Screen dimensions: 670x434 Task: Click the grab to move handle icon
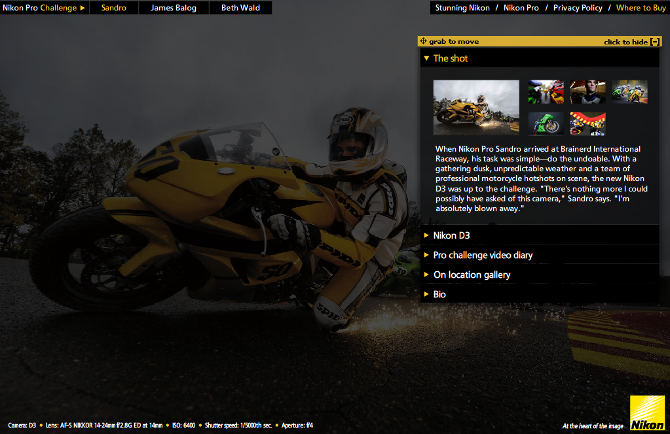(x=423, y=41)
